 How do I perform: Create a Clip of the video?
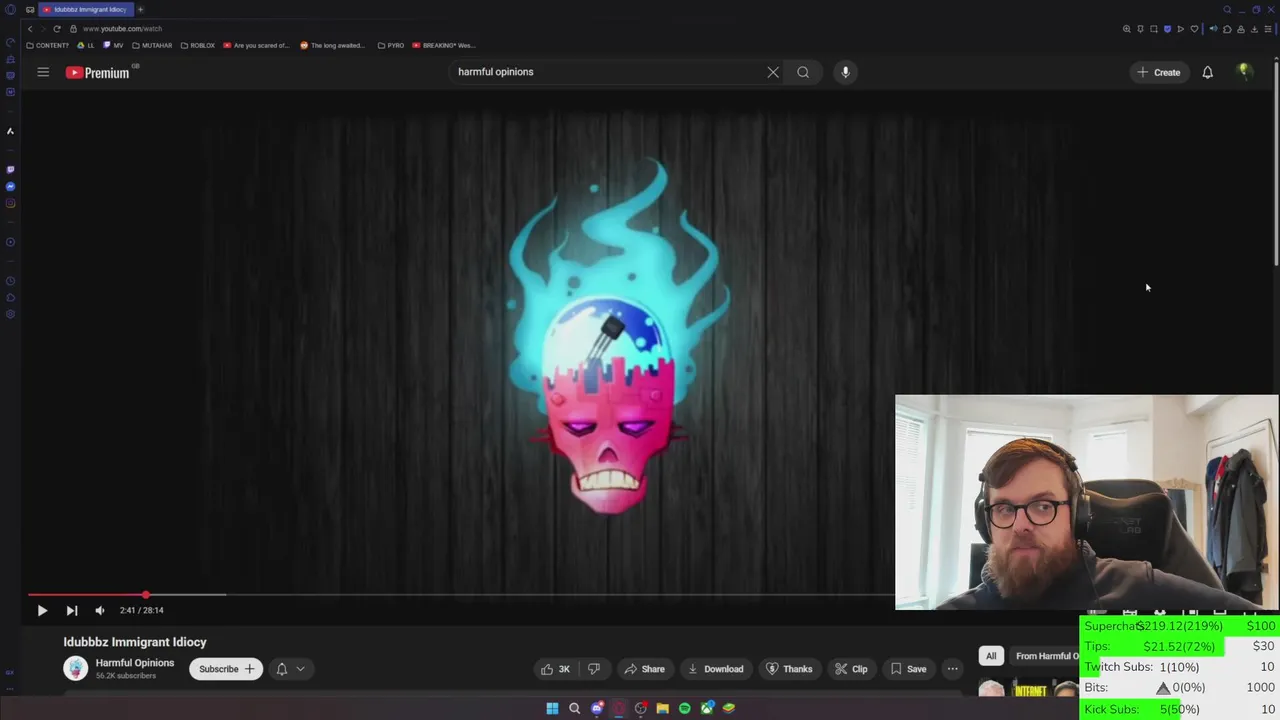[x=851, y=669]
